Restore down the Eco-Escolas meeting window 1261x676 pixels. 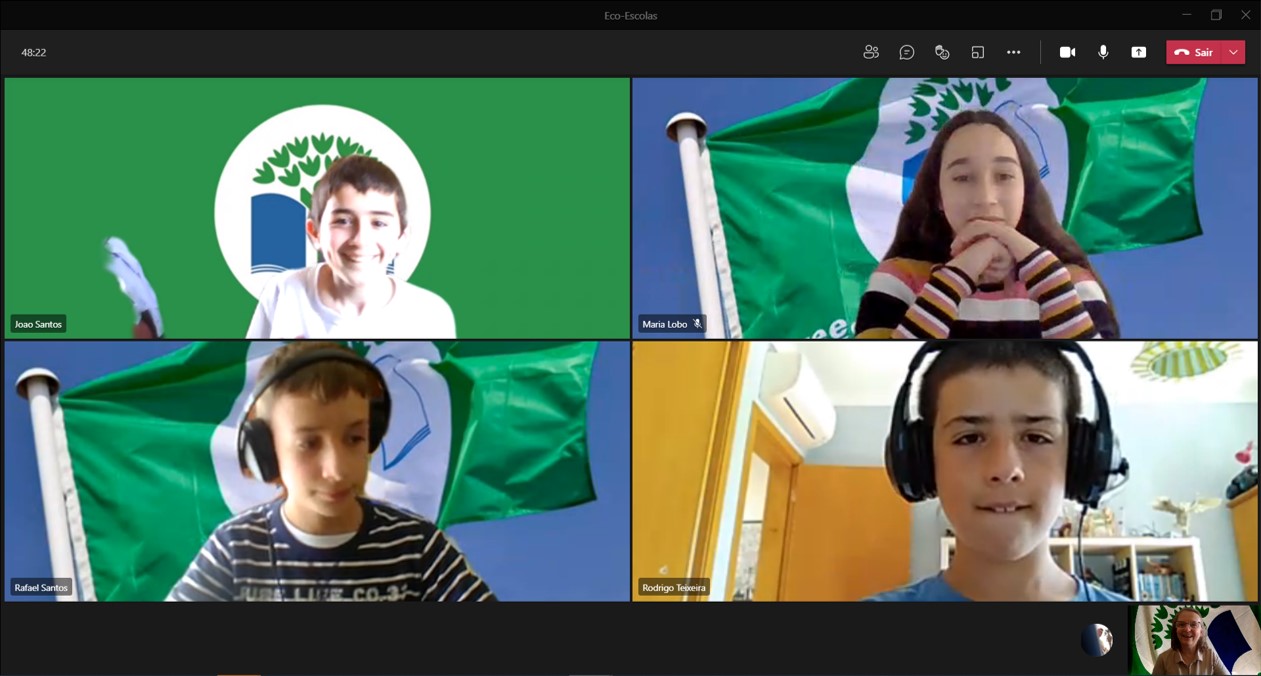click(1216, 15)
